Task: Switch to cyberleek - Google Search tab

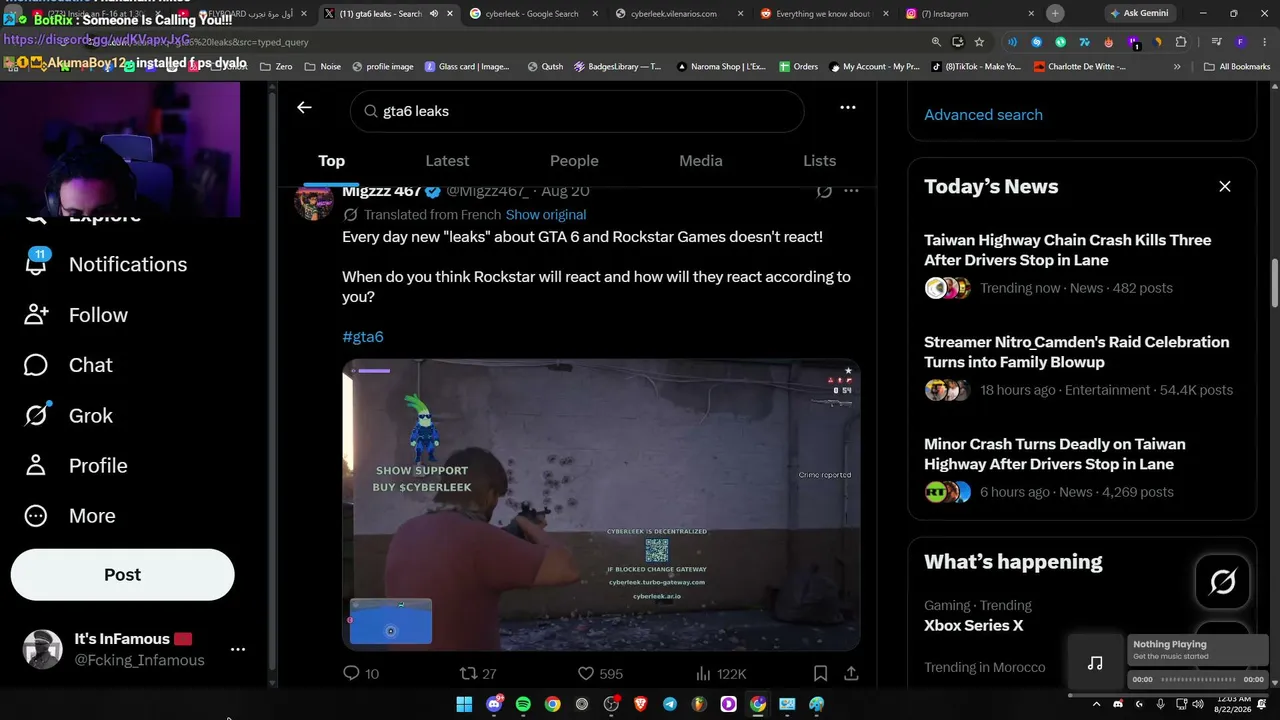Action: pos(531,14)
